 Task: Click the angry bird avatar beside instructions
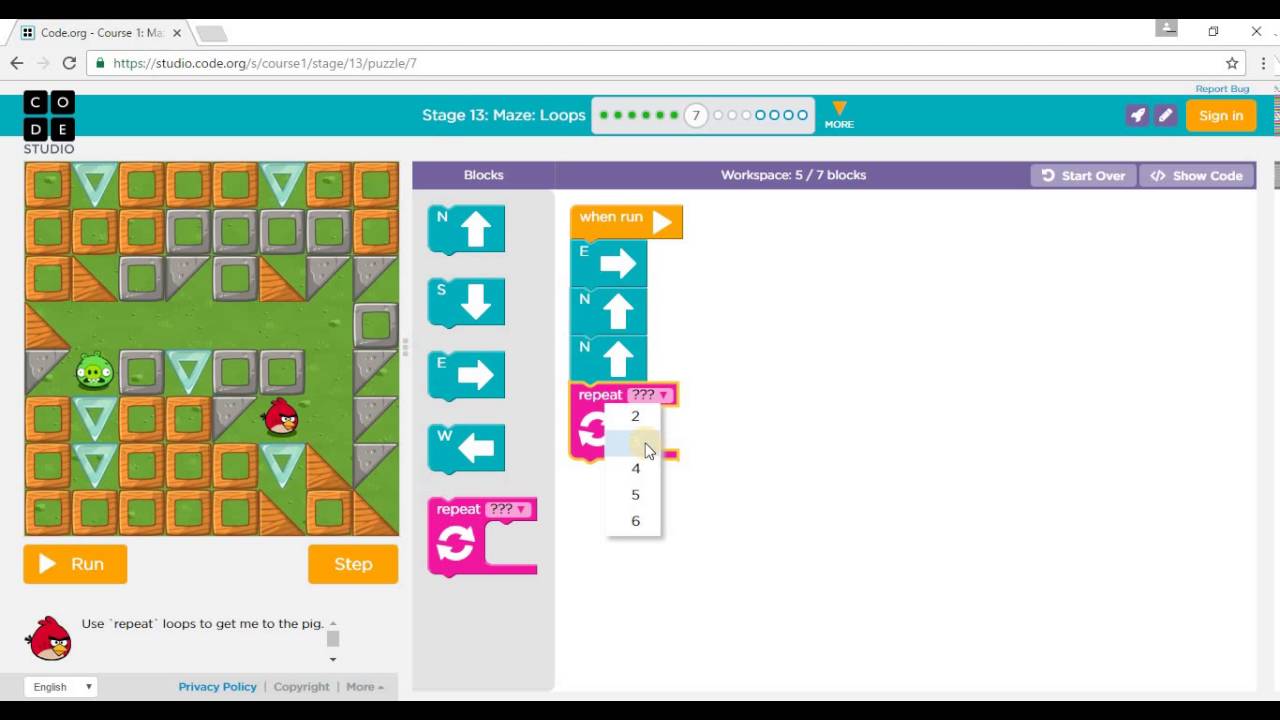click(x=49, y=638)
